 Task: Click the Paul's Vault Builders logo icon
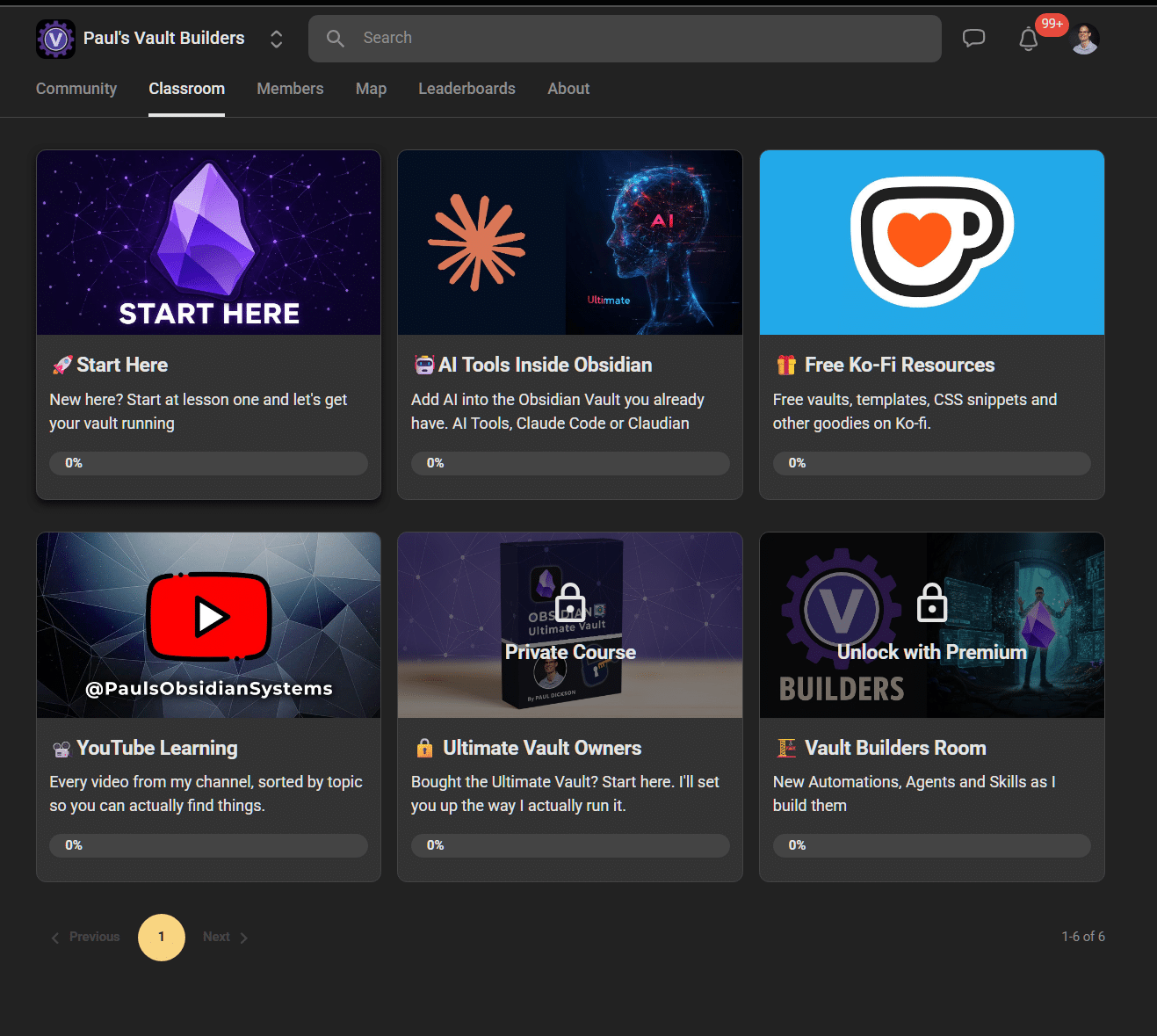tap(55, 39)
